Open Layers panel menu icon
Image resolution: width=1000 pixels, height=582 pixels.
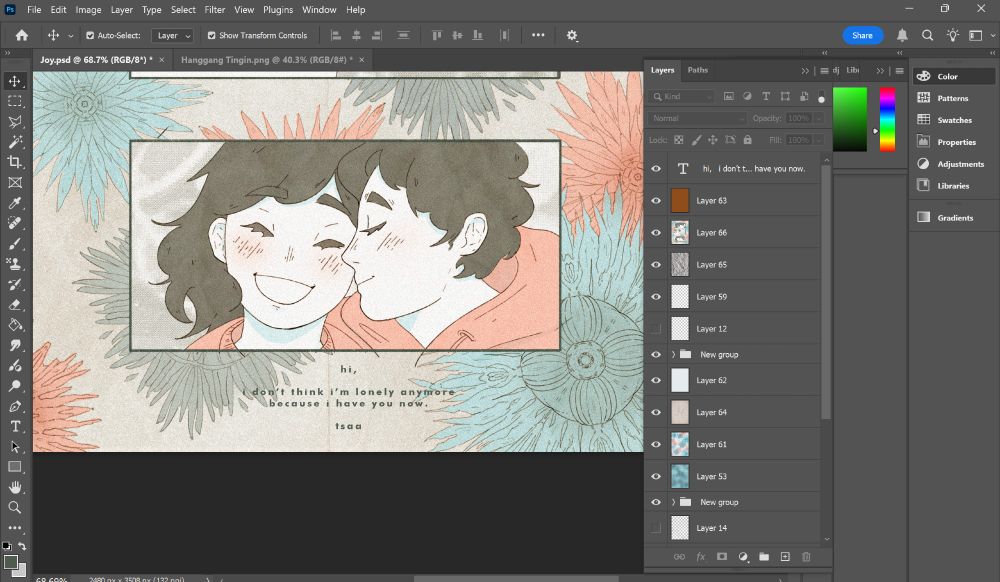824,71
